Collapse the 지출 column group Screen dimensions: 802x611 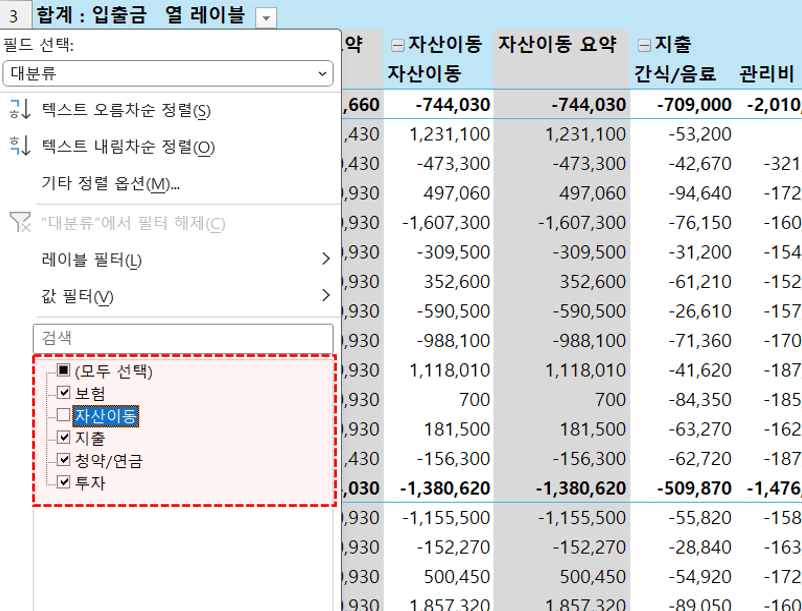[x=644, y=45]
